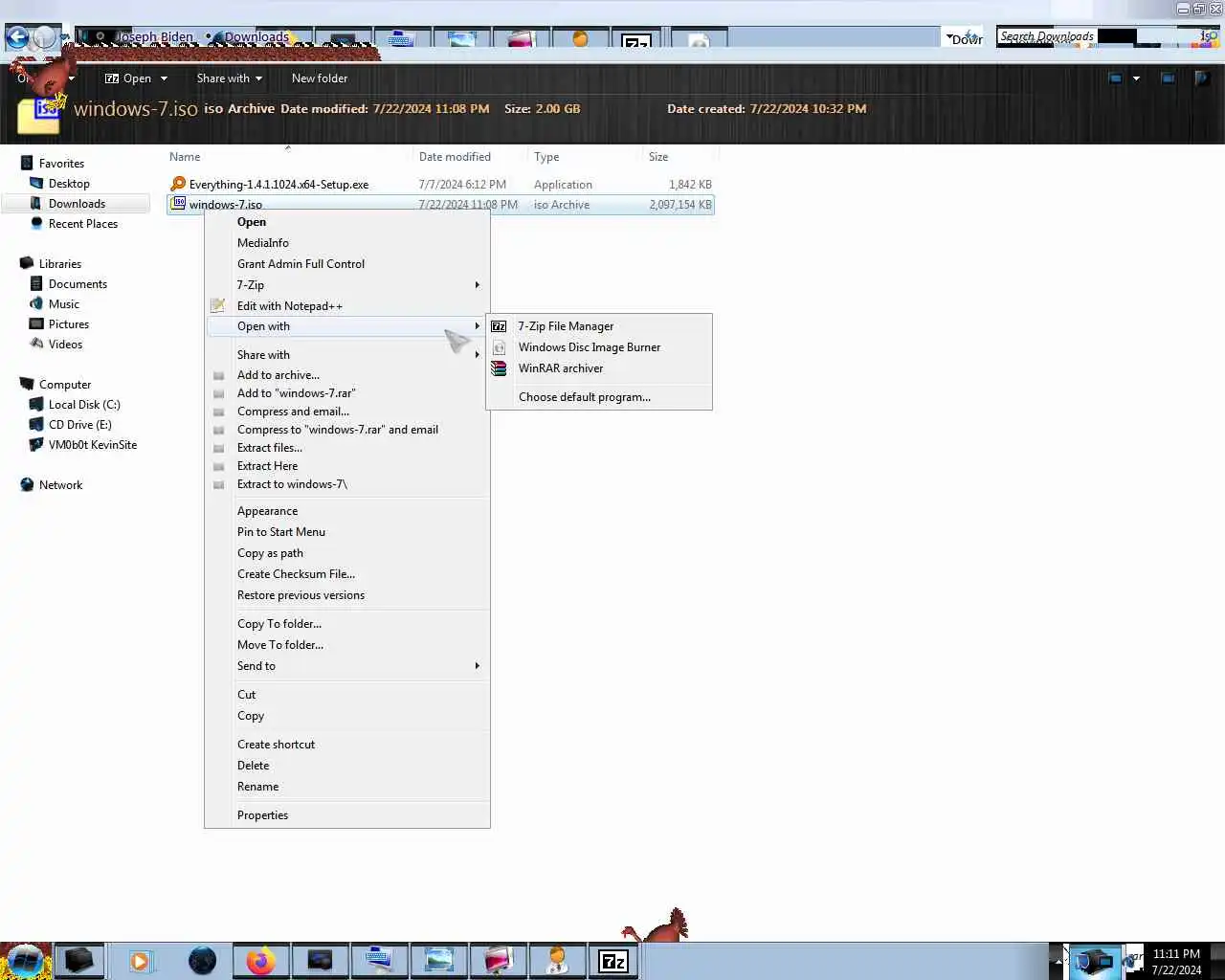
Task: Click Downloads breadcrumb in address bar
Action: (x=256, y=37)
